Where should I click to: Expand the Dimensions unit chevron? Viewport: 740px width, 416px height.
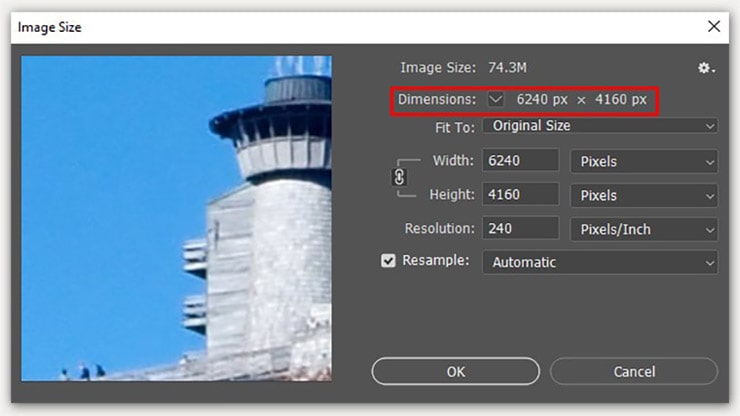pos(496,100)
